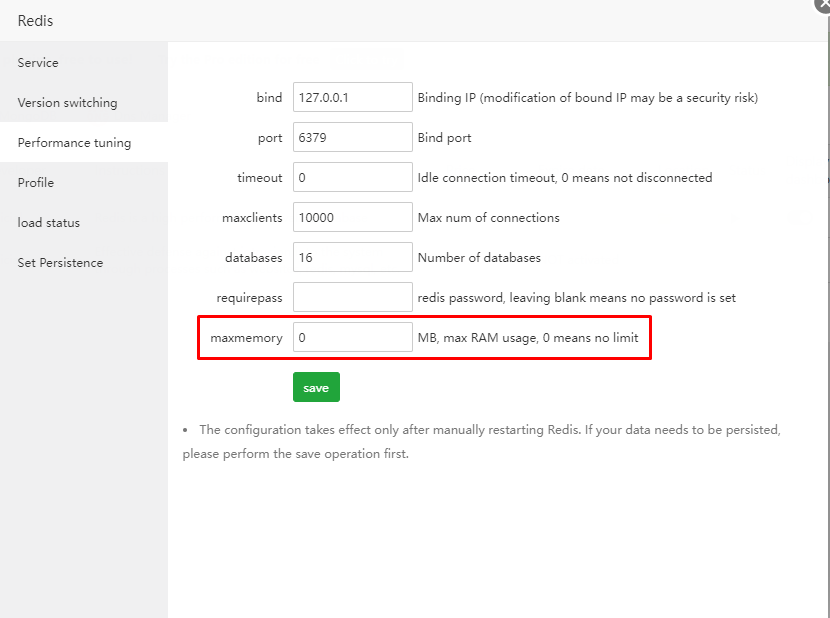Switch to Version switching tab
This screenshot has height=618, width=830.
point(67,103)
